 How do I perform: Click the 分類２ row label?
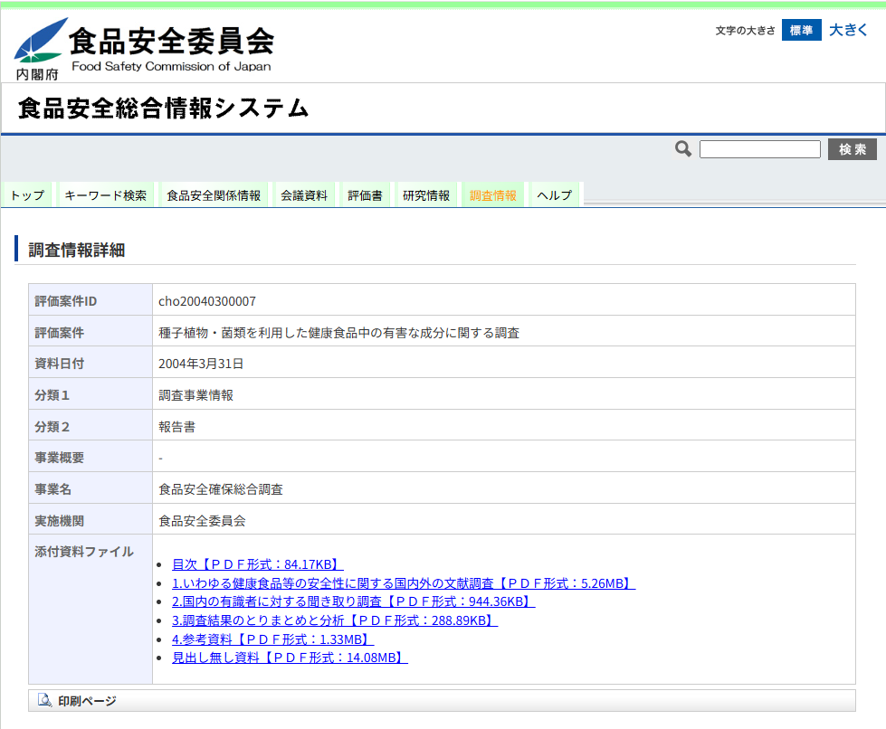point(52,427)
